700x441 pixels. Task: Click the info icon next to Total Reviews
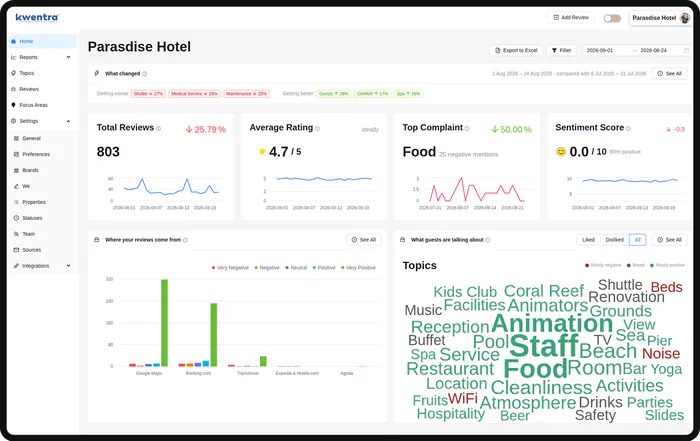[x=158, y=129]
